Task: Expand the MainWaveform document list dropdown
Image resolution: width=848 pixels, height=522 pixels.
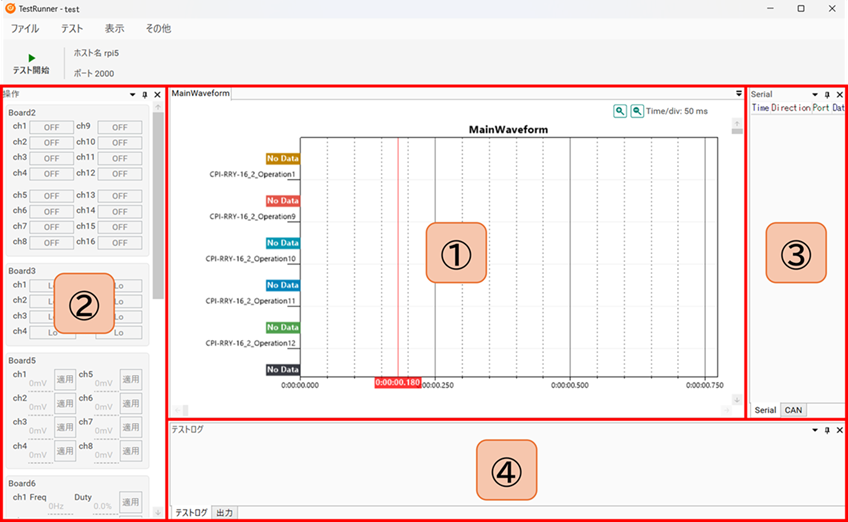Action: [x=738, y=93]
